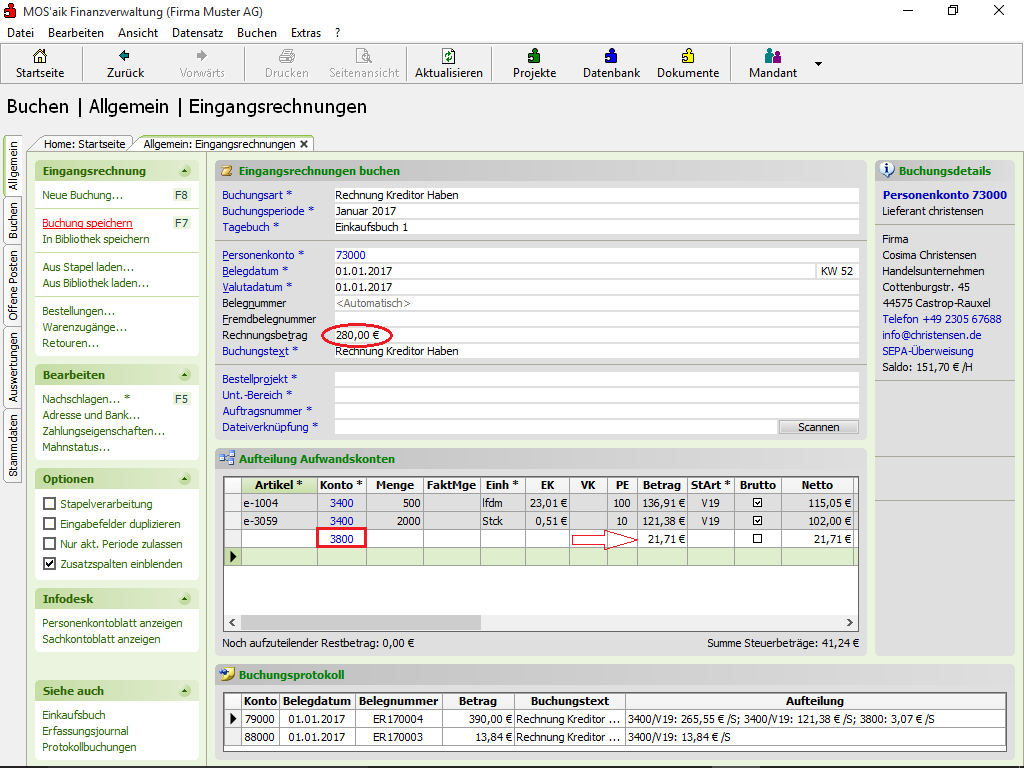Collapse the Optionen panel section
Image resolution: width=1024 pixels, height=768 pixels.
tap(184, 479)
